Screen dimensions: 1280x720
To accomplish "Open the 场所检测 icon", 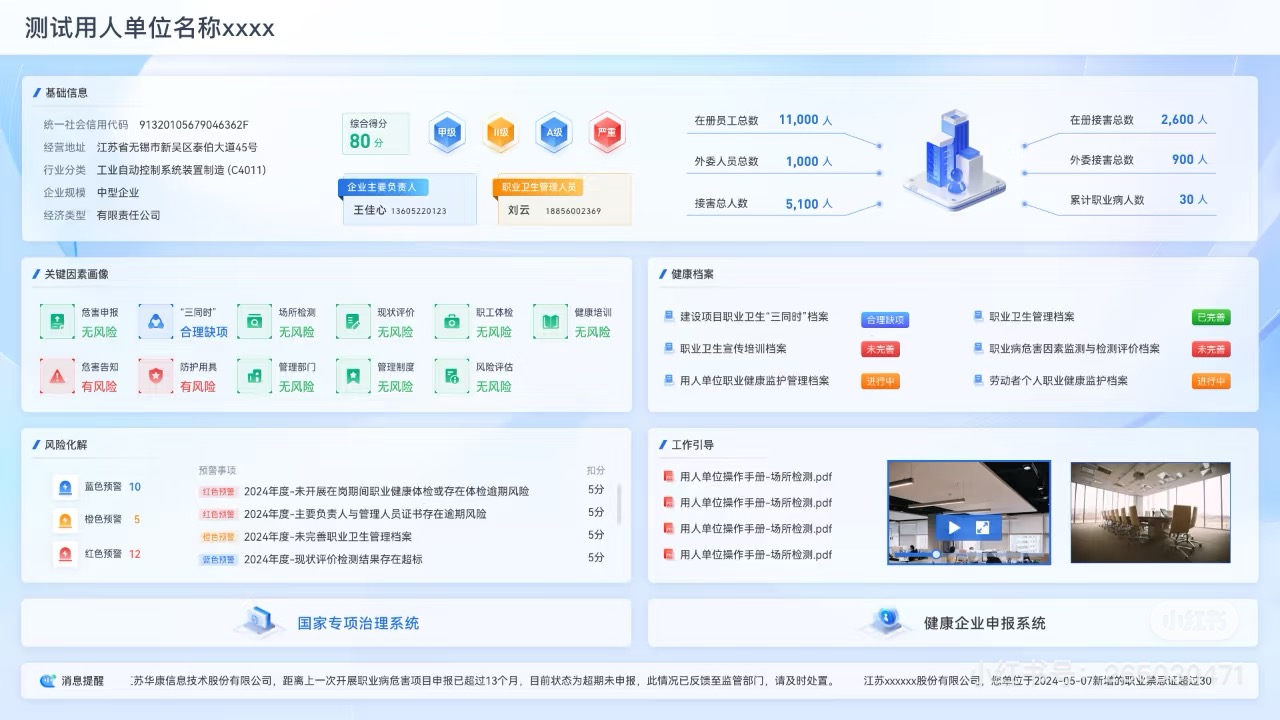I will click(254, 321).
